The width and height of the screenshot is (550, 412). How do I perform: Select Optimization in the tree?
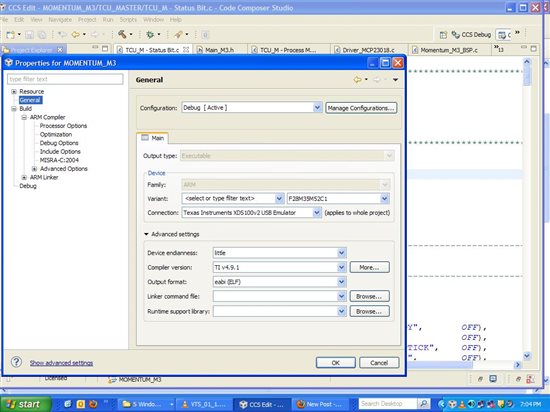pos(56,135)
